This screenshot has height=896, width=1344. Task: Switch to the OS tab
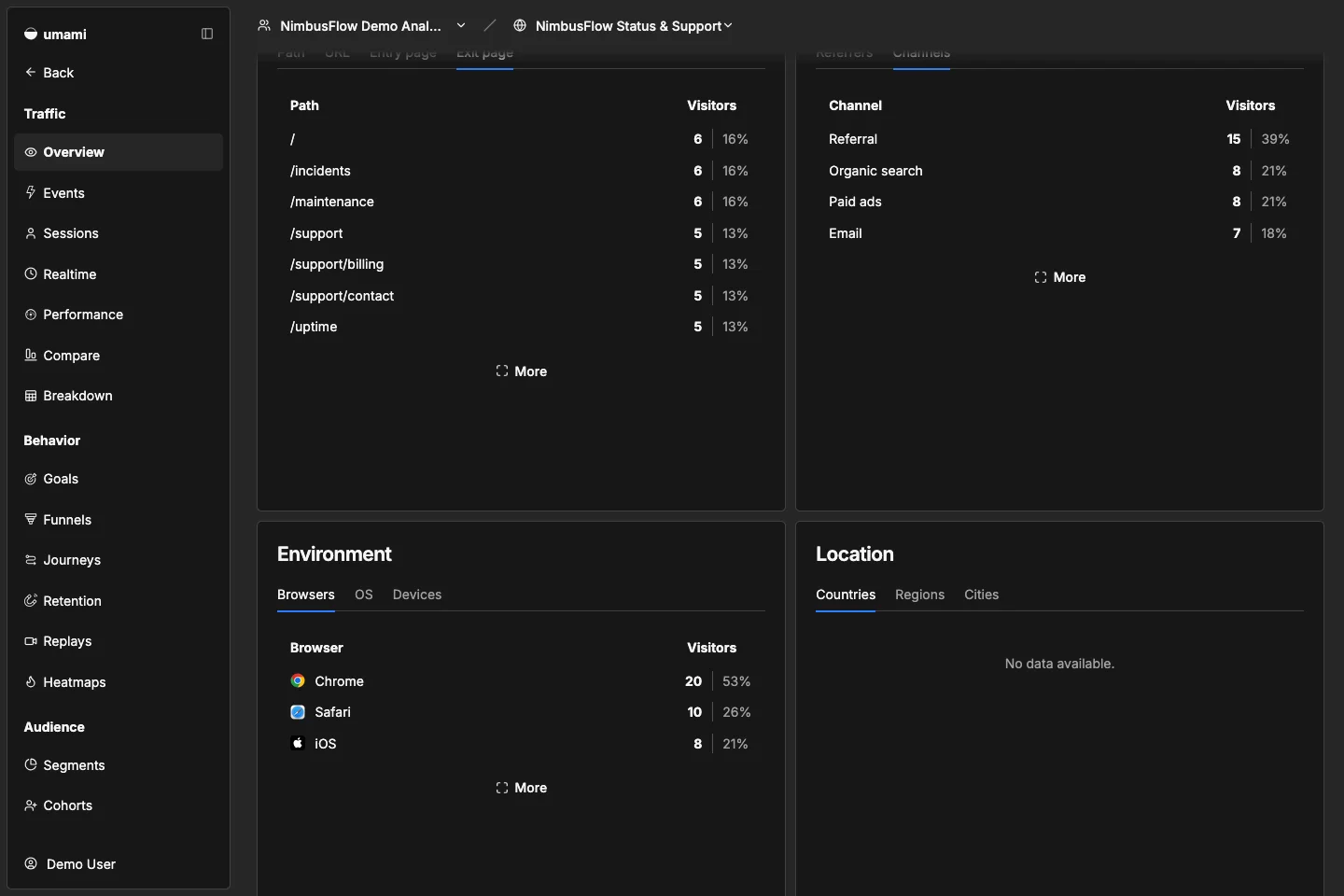click(x=364, y=595)
